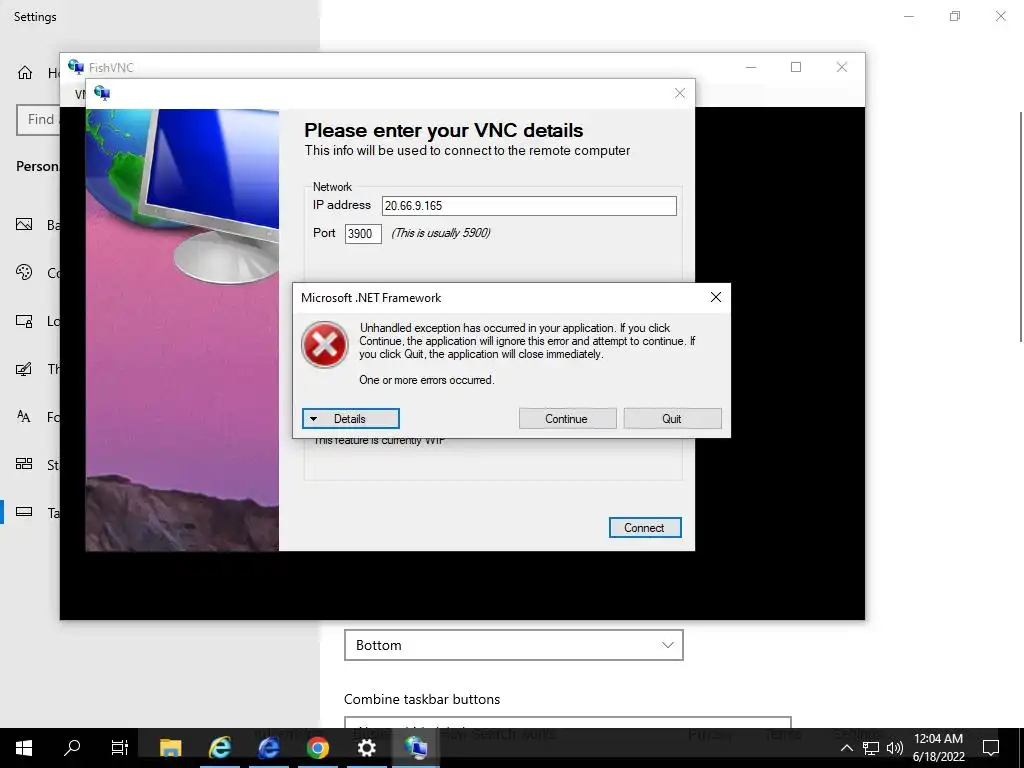Click the VNC details dialog title icon
The width and height of the screenshot is (1024, 768).
[x=102, y=93]
